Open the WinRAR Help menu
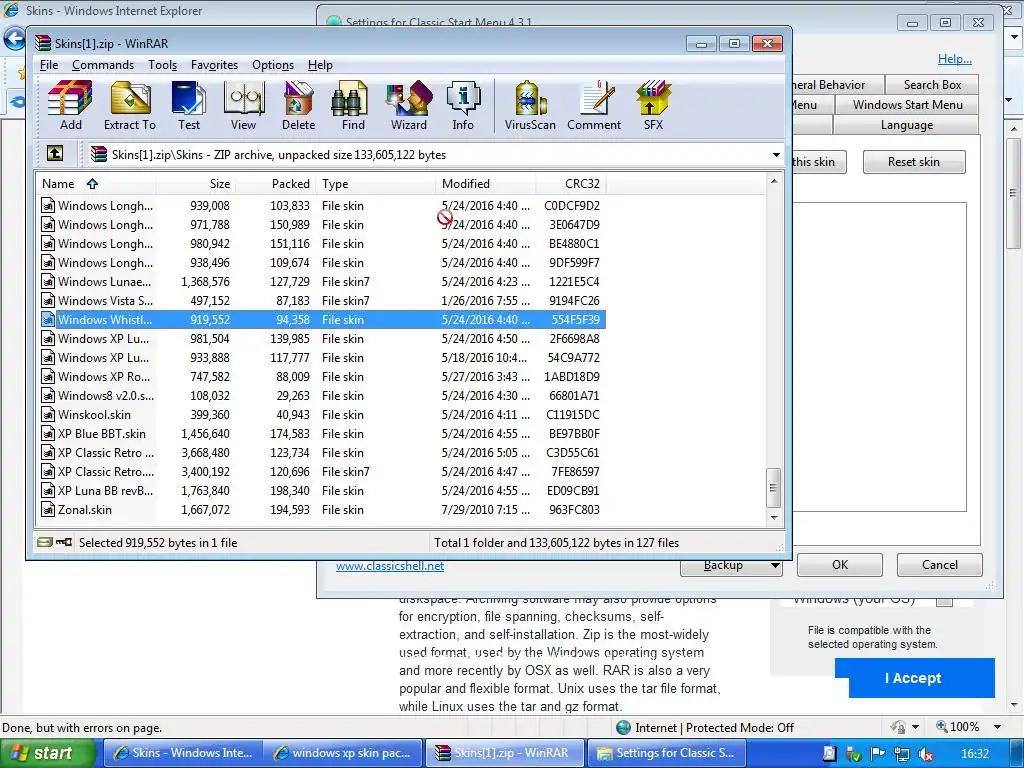 (320, 65)
